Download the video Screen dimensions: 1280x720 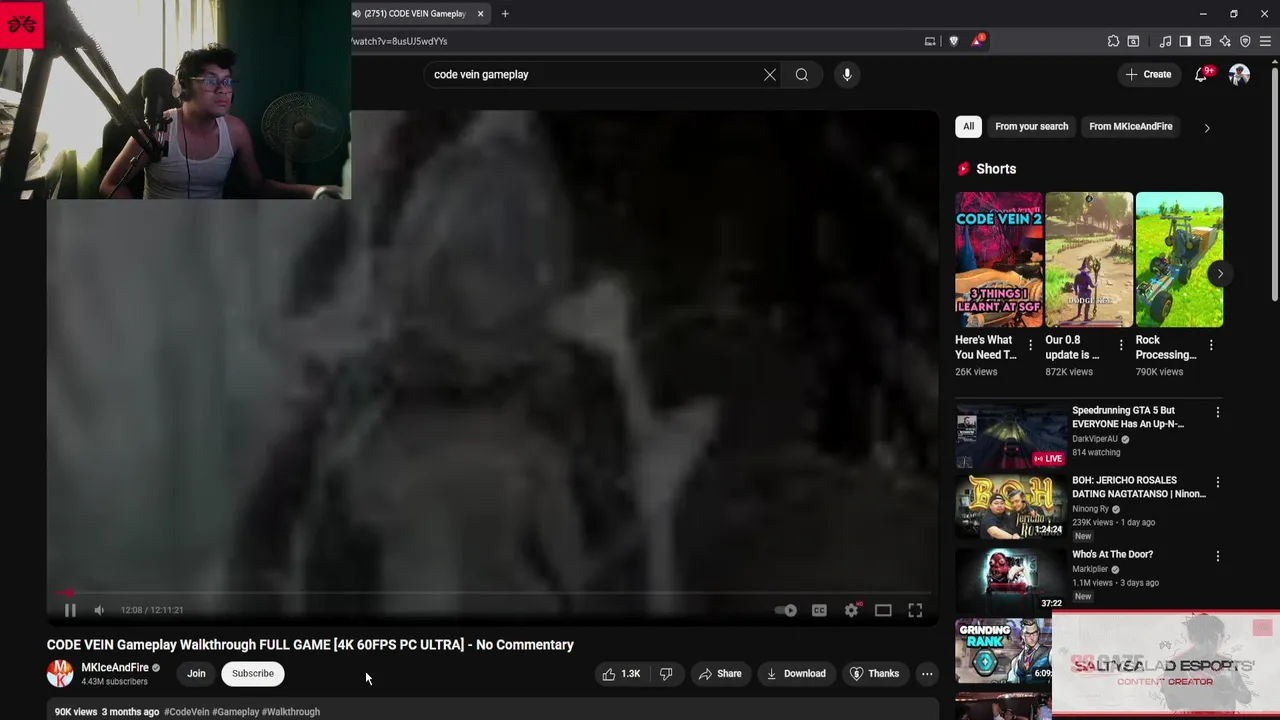(796, 674)
